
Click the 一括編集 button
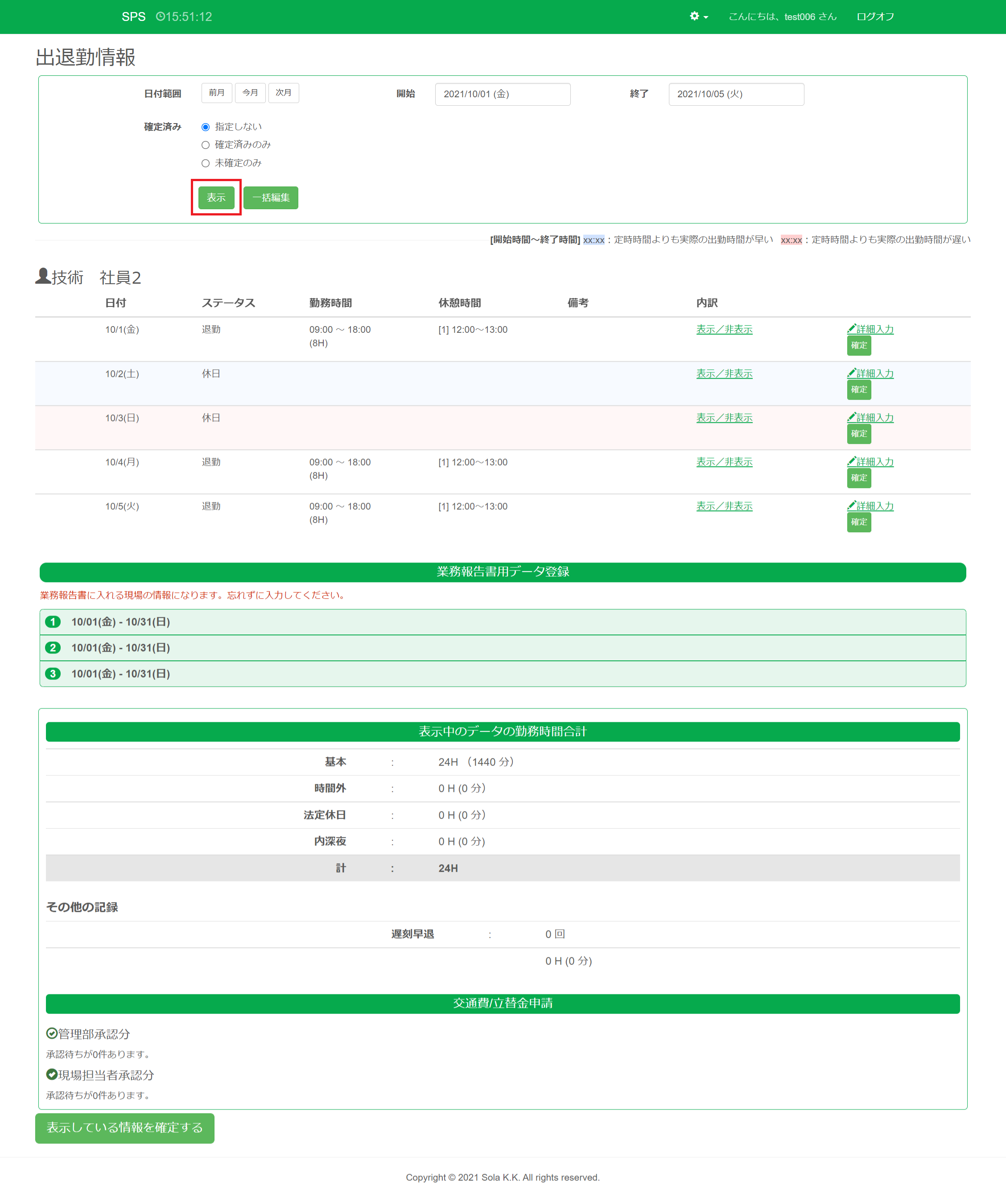click(271, 198)
